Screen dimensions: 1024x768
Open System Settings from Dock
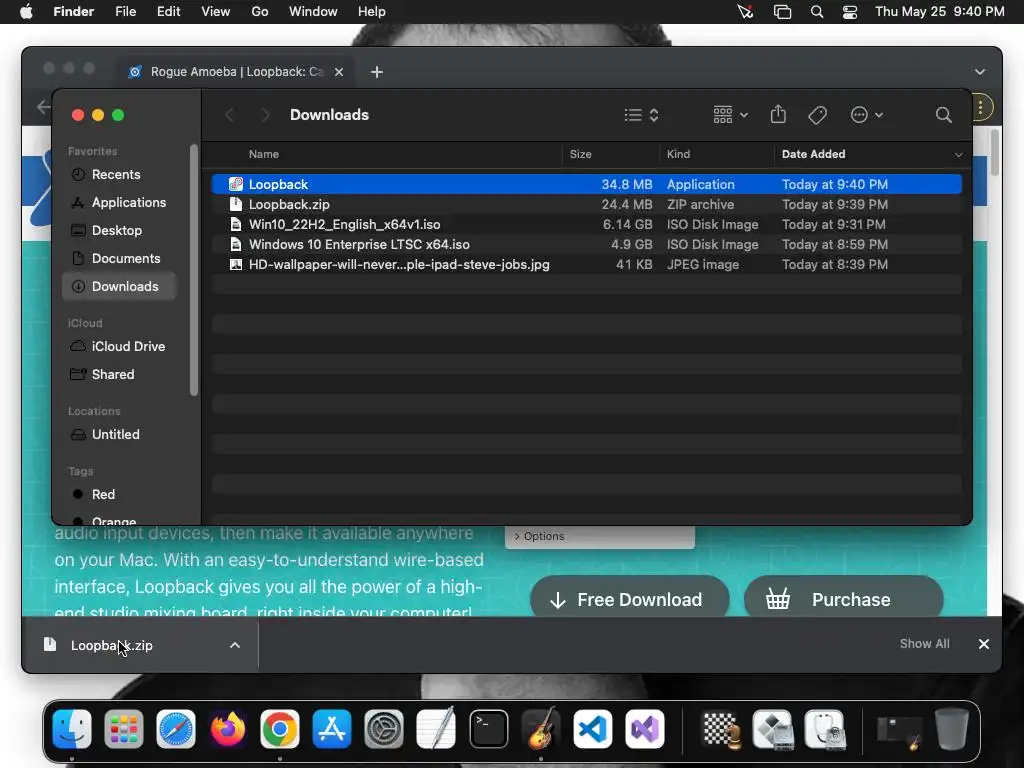pyautogui.click(x=384, y=729)
